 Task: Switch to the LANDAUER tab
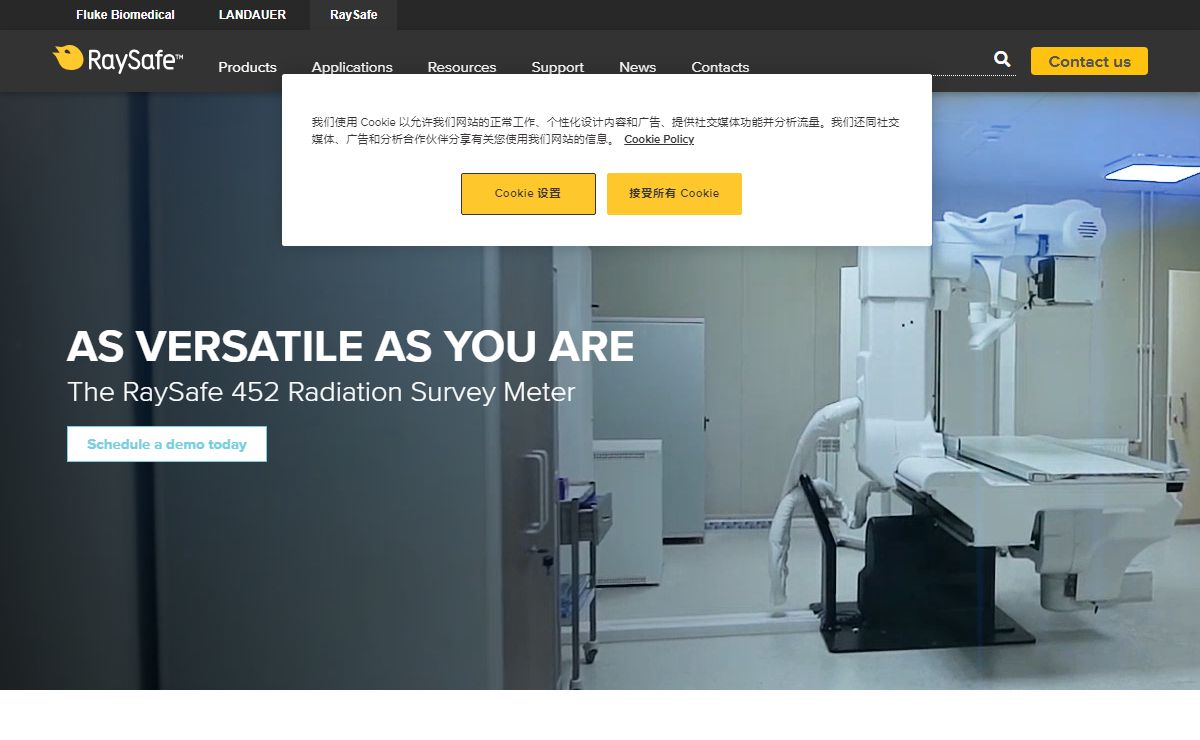[x=252, y=15]
